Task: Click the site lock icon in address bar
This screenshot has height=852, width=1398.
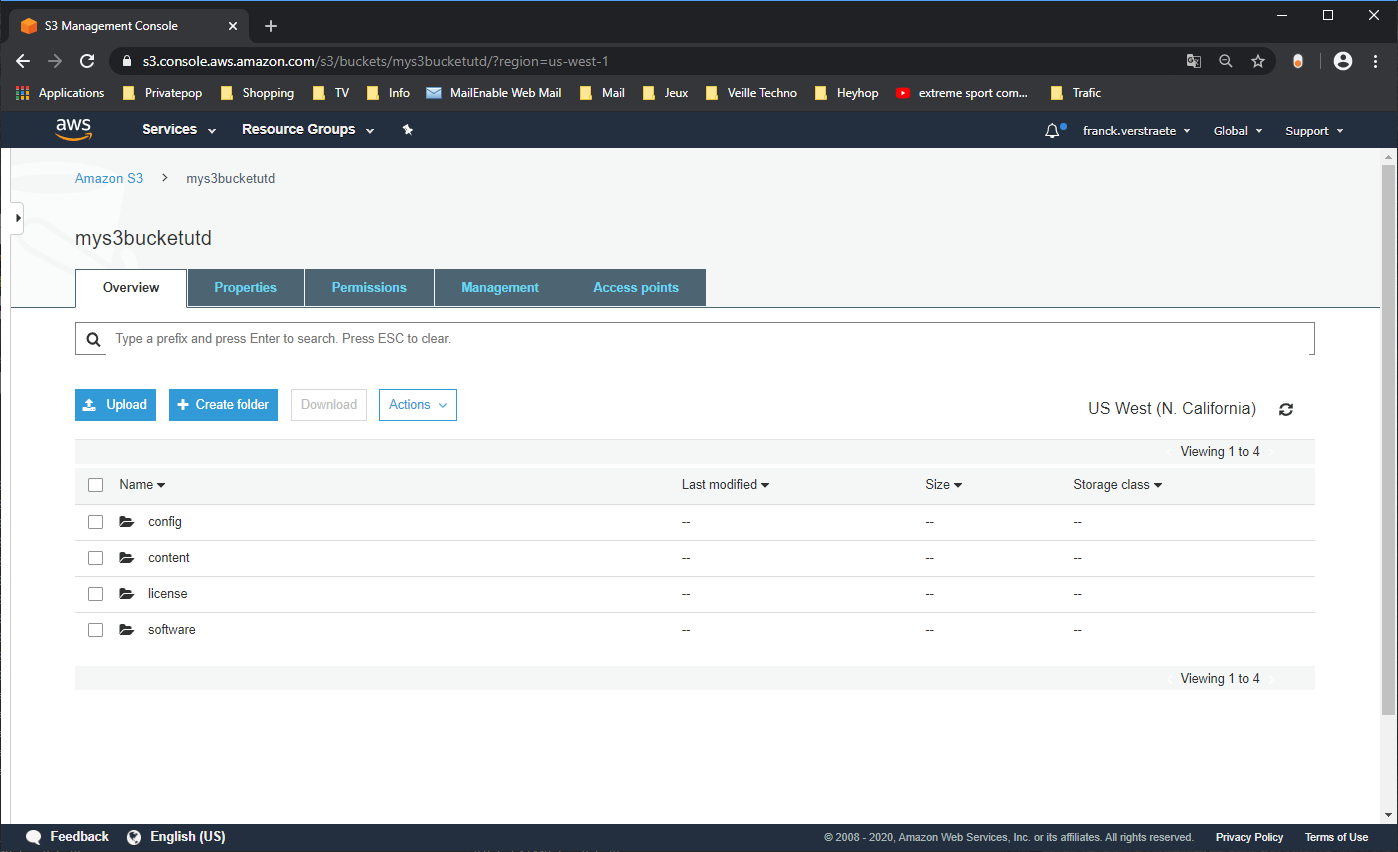Action: 126,61
